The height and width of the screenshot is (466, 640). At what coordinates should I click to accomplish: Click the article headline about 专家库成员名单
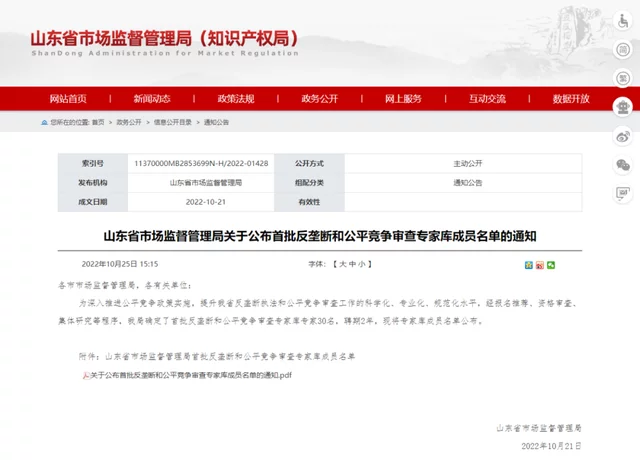[320, 236]
